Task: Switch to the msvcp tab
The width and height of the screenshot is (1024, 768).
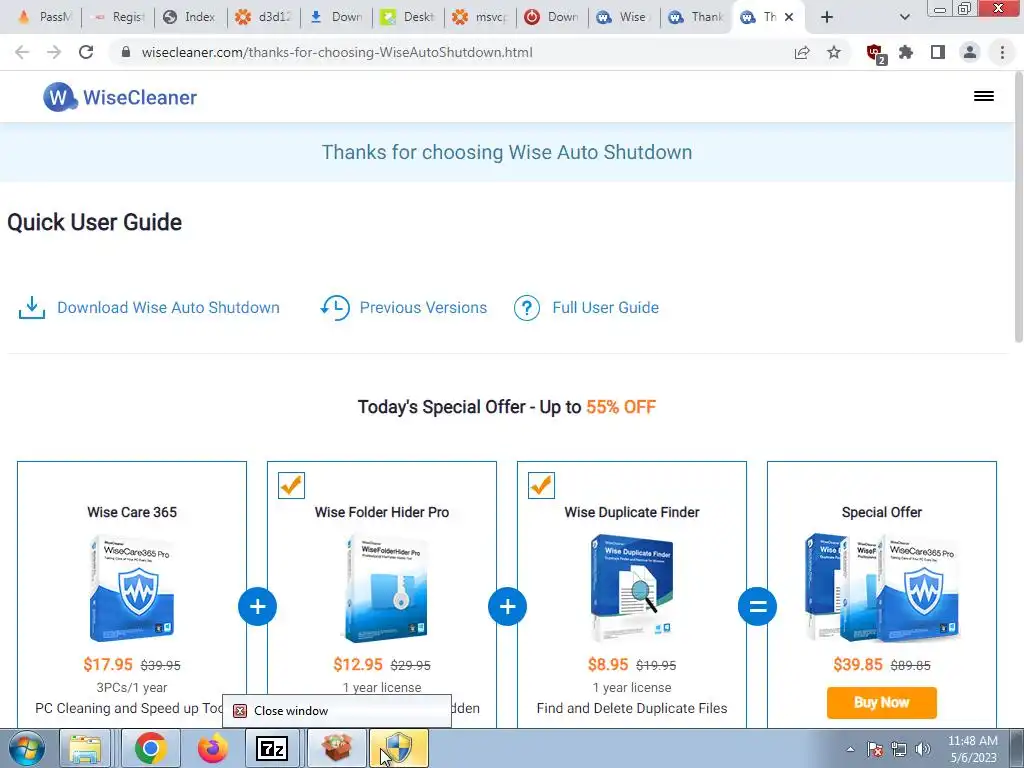Action: coord(480,17)
